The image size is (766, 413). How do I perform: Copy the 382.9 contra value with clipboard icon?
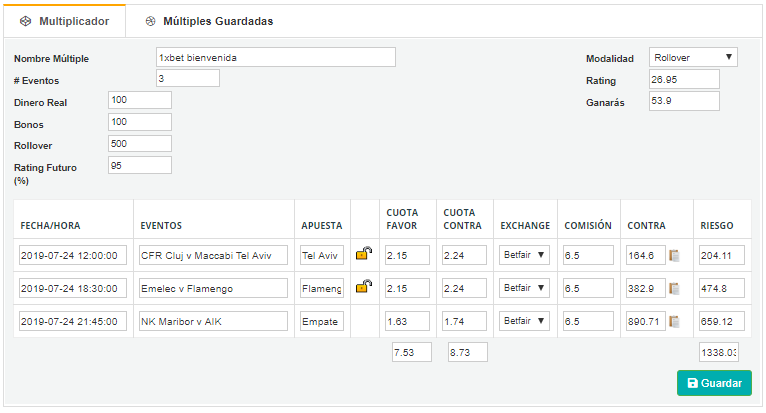[x=674, y=288]
